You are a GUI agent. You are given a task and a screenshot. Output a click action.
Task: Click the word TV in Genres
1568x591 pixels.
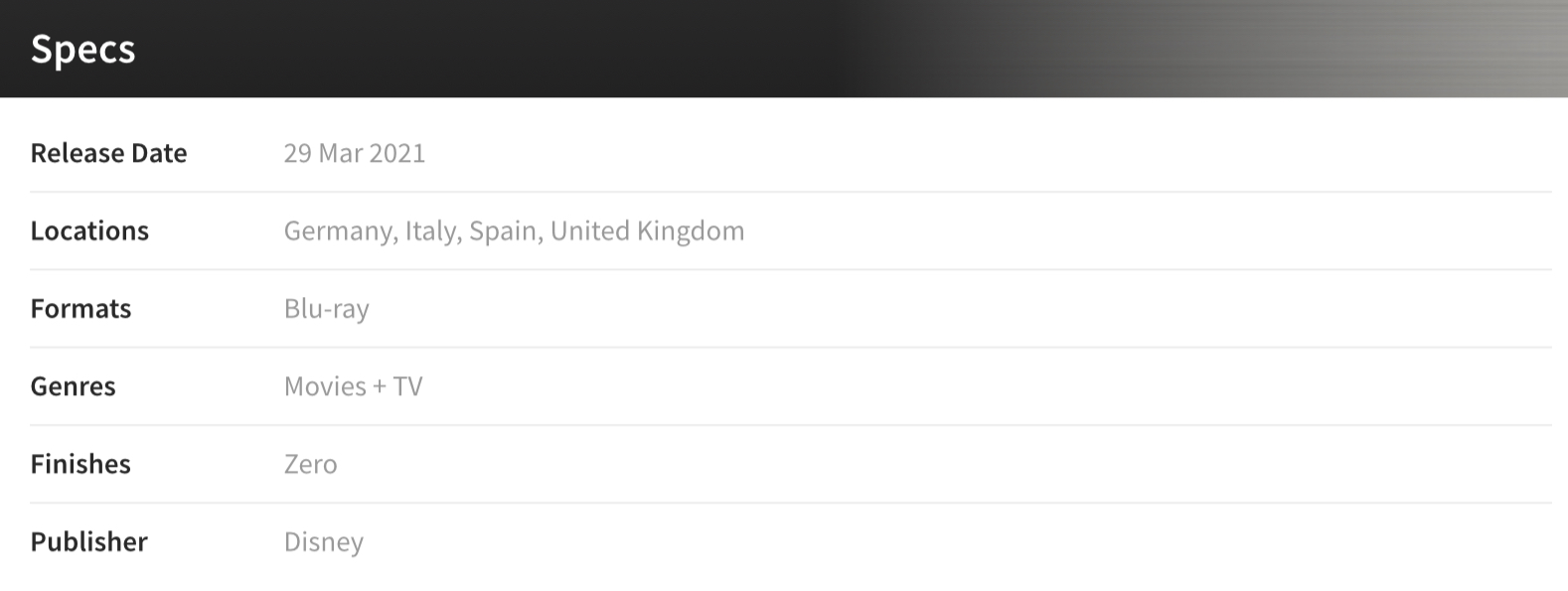[407, 386]
